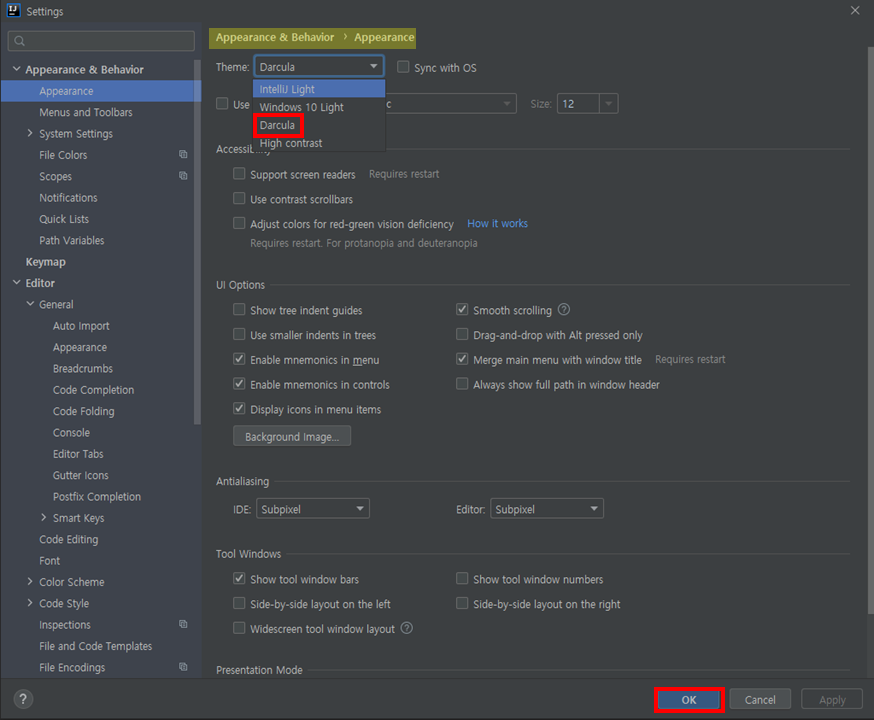Screen dimensions: 874x720
Task: Open the Theme dropdown showing Darcula
Action: (x=319, y=66)
